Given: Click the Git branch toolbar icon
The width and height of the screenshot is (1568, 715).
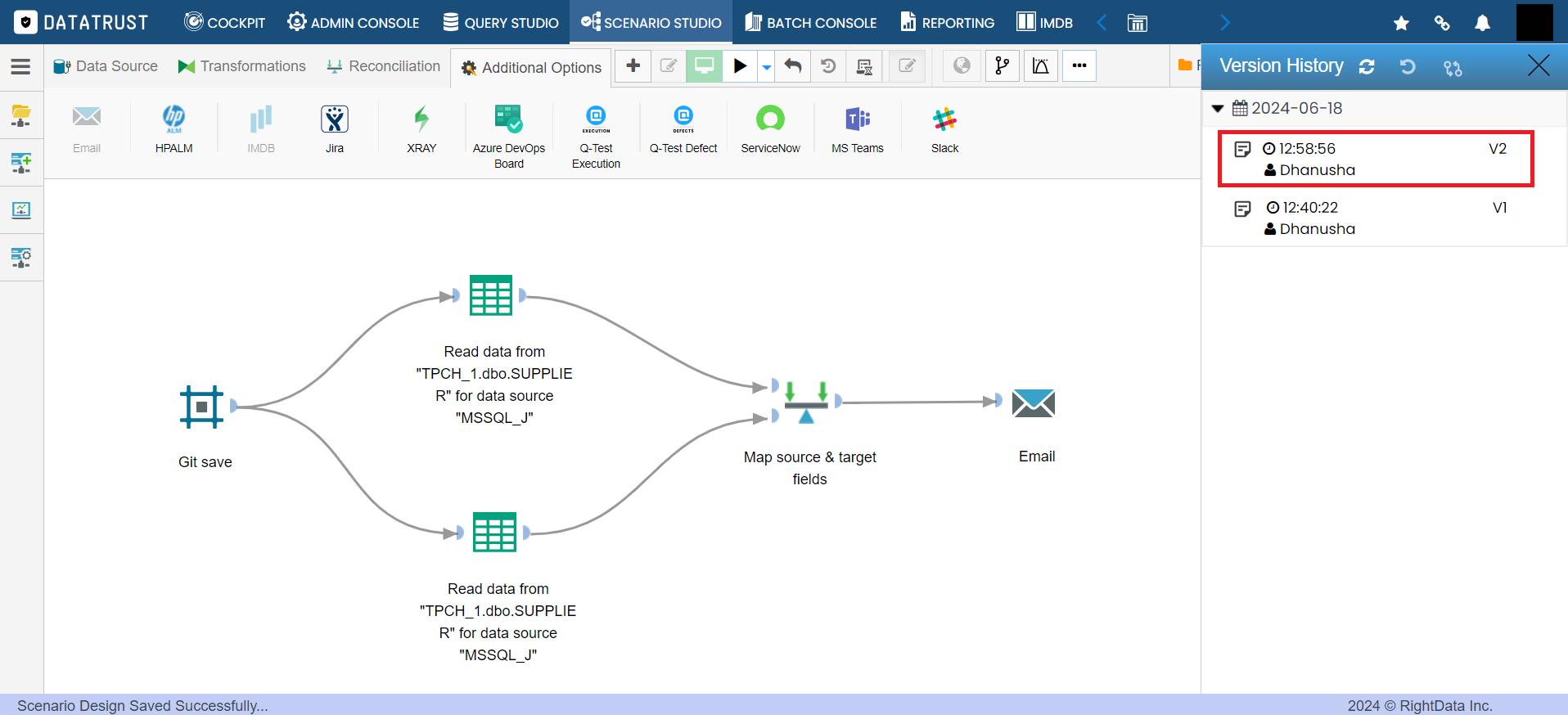Looking at the screenshot, I should pyautogui.click(x=1002, y=66).
